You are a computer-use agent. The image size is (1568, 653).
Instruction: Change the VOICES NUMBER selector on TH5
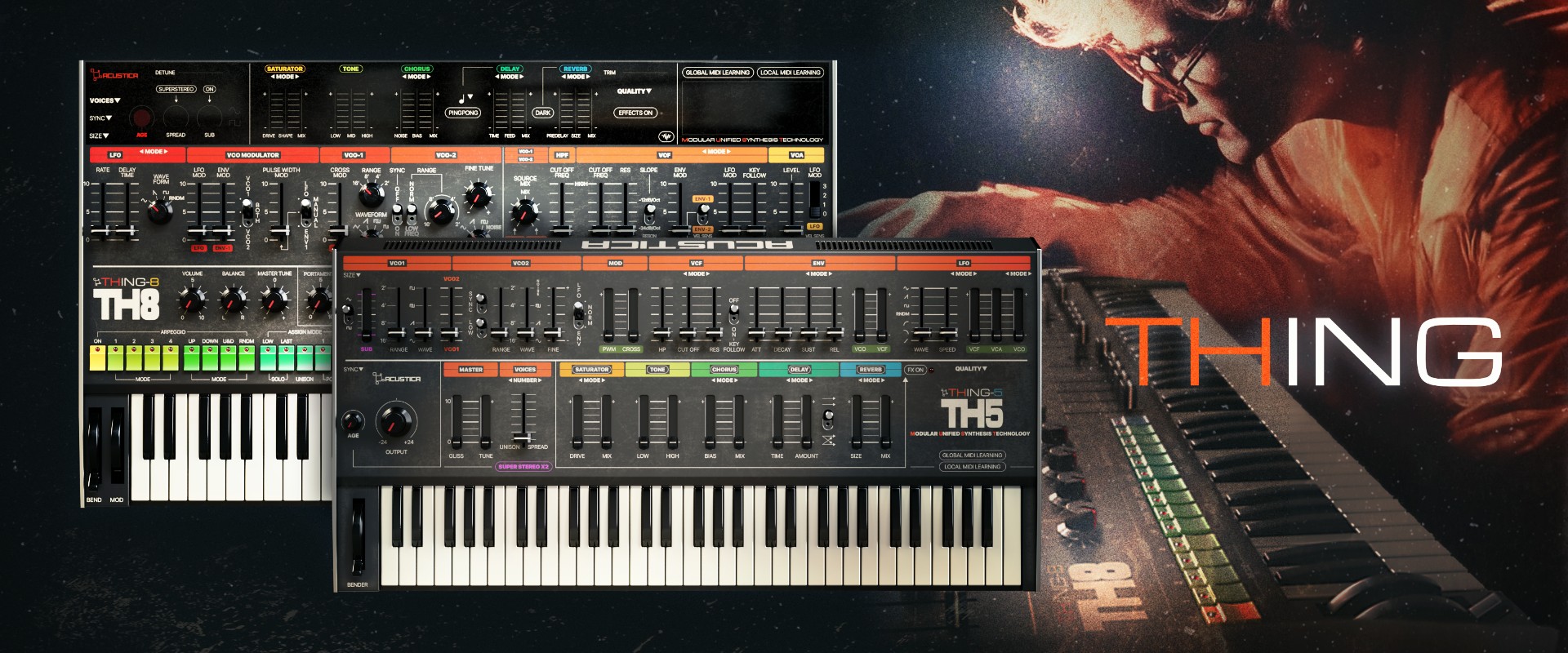tap(524, 380)
